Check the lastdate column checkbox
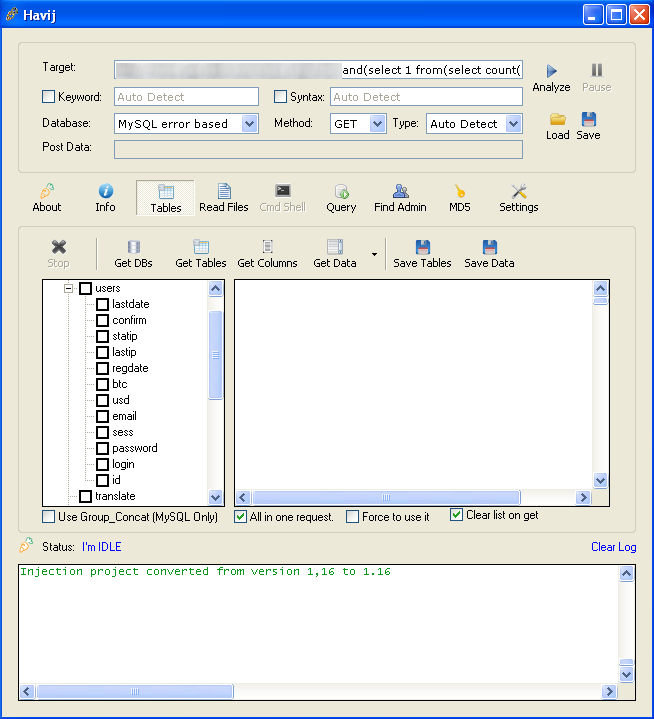This screenshot has height=719, width=654. click(x=102, y=304)
